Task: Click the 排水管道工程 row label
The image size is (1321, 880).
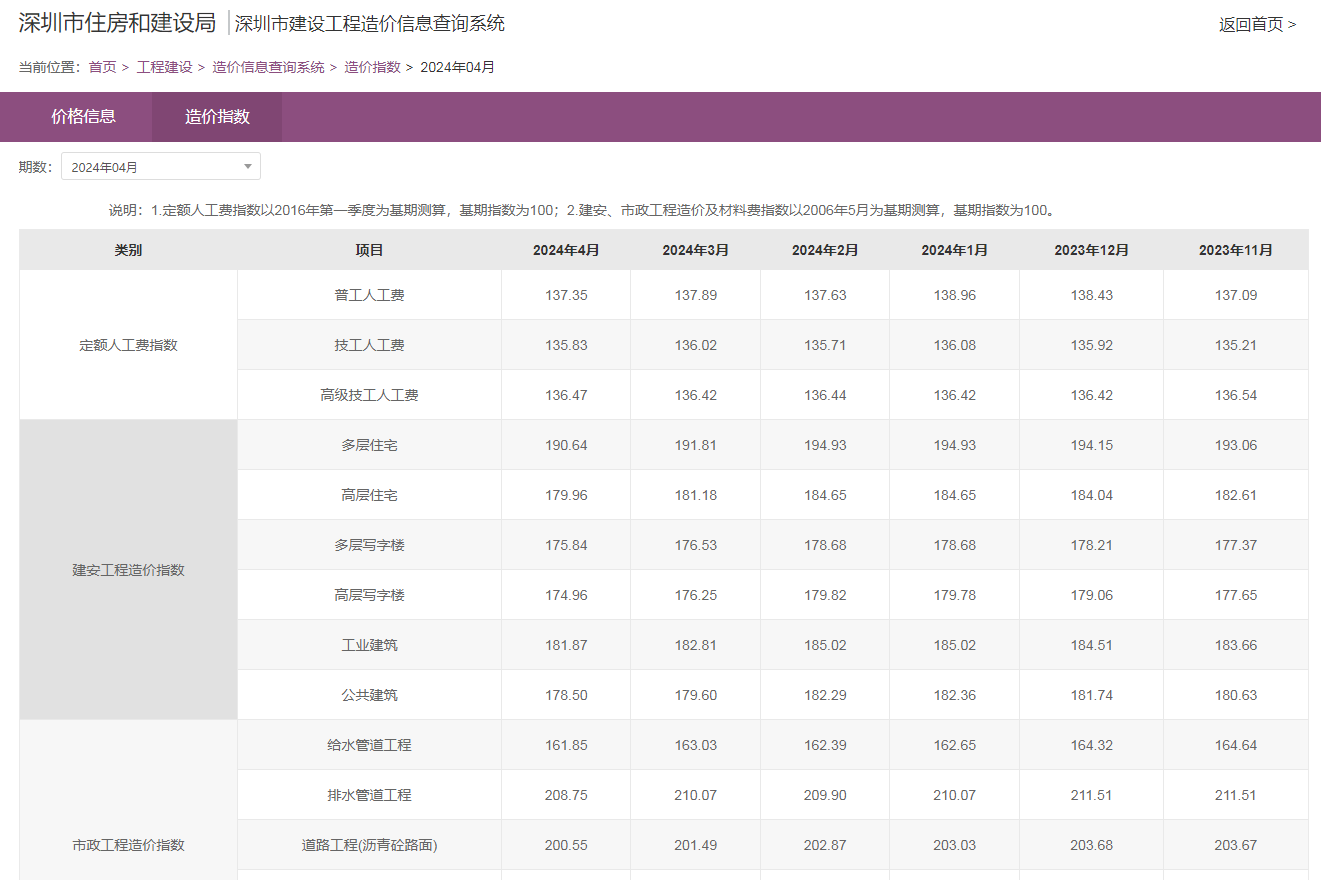Action: point(369,795)
